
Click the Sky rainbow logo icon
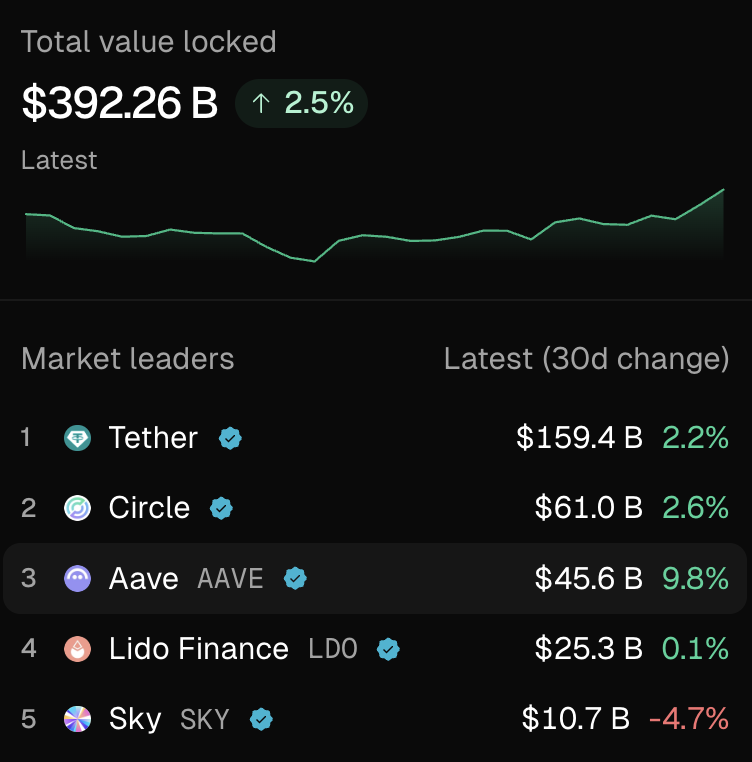[77, 719]
